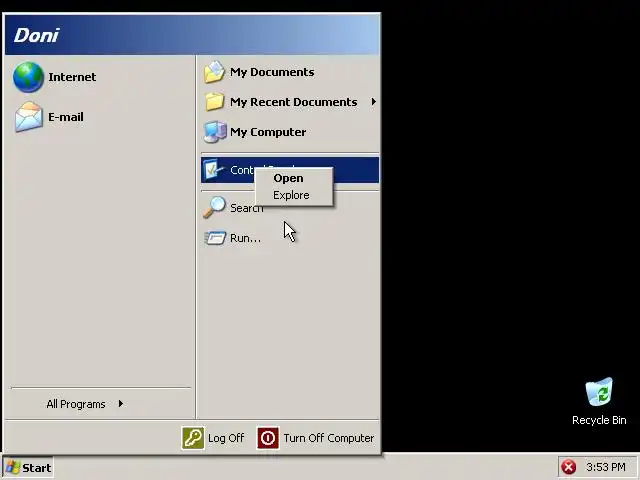Click the Turn Off Computer power icon
640x480 pixels.
click(268, 438)
